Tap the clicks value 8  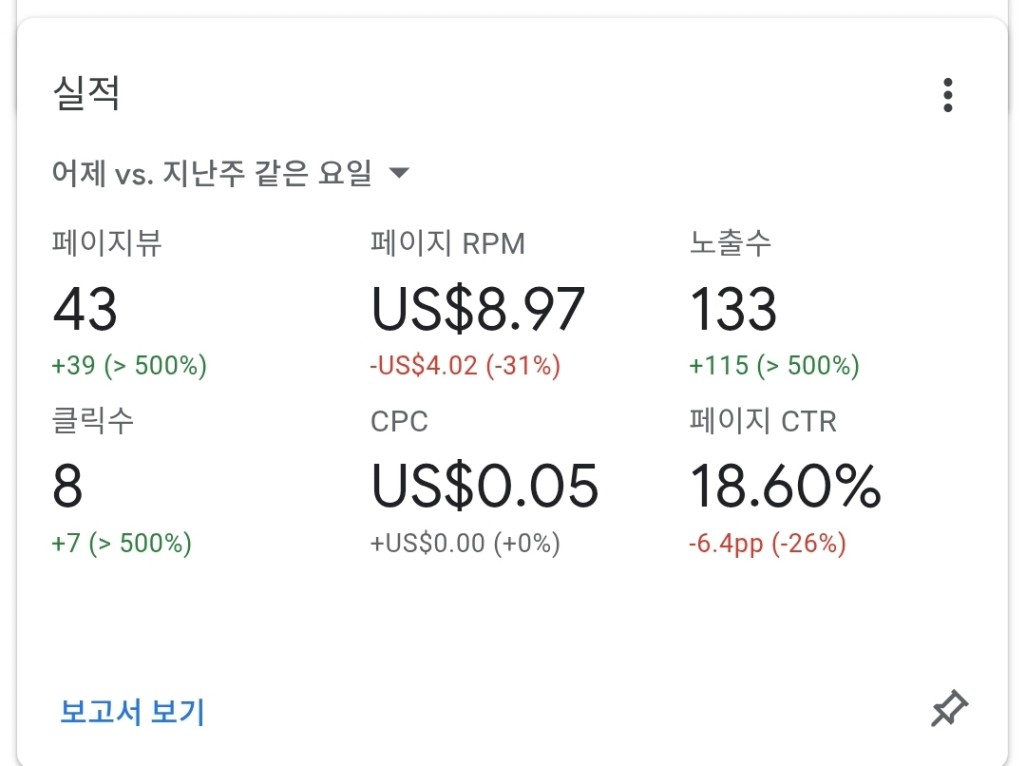67,485
